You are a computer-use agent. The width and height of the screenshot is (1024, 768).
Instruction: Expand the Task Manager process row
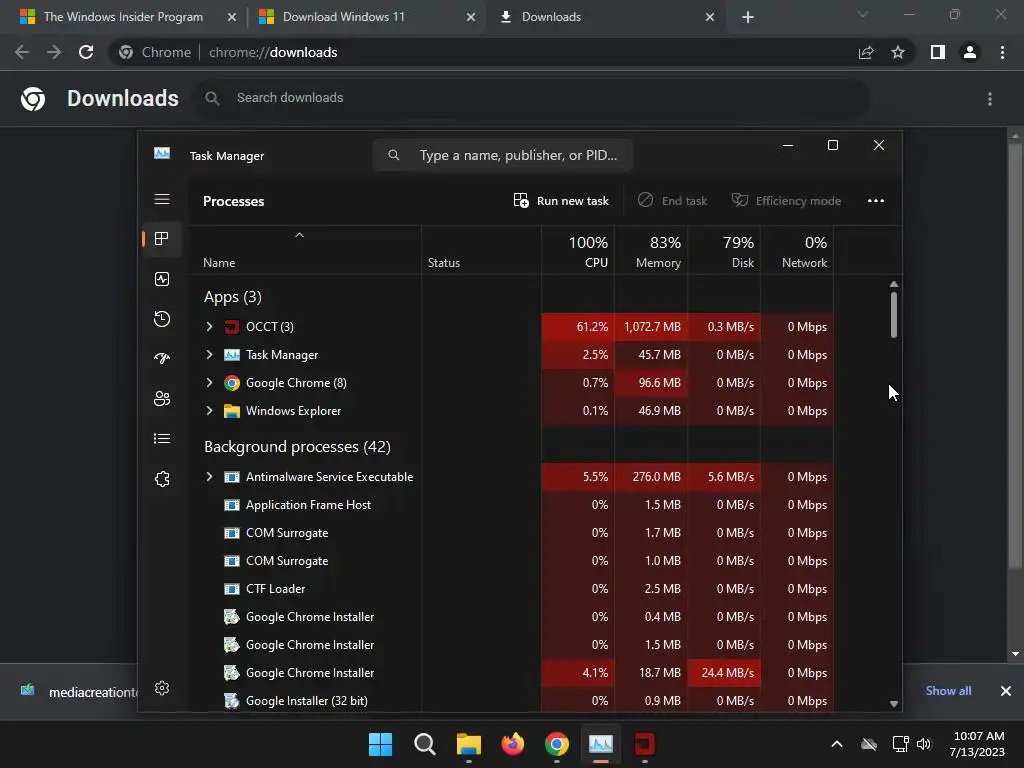point(209,355)
